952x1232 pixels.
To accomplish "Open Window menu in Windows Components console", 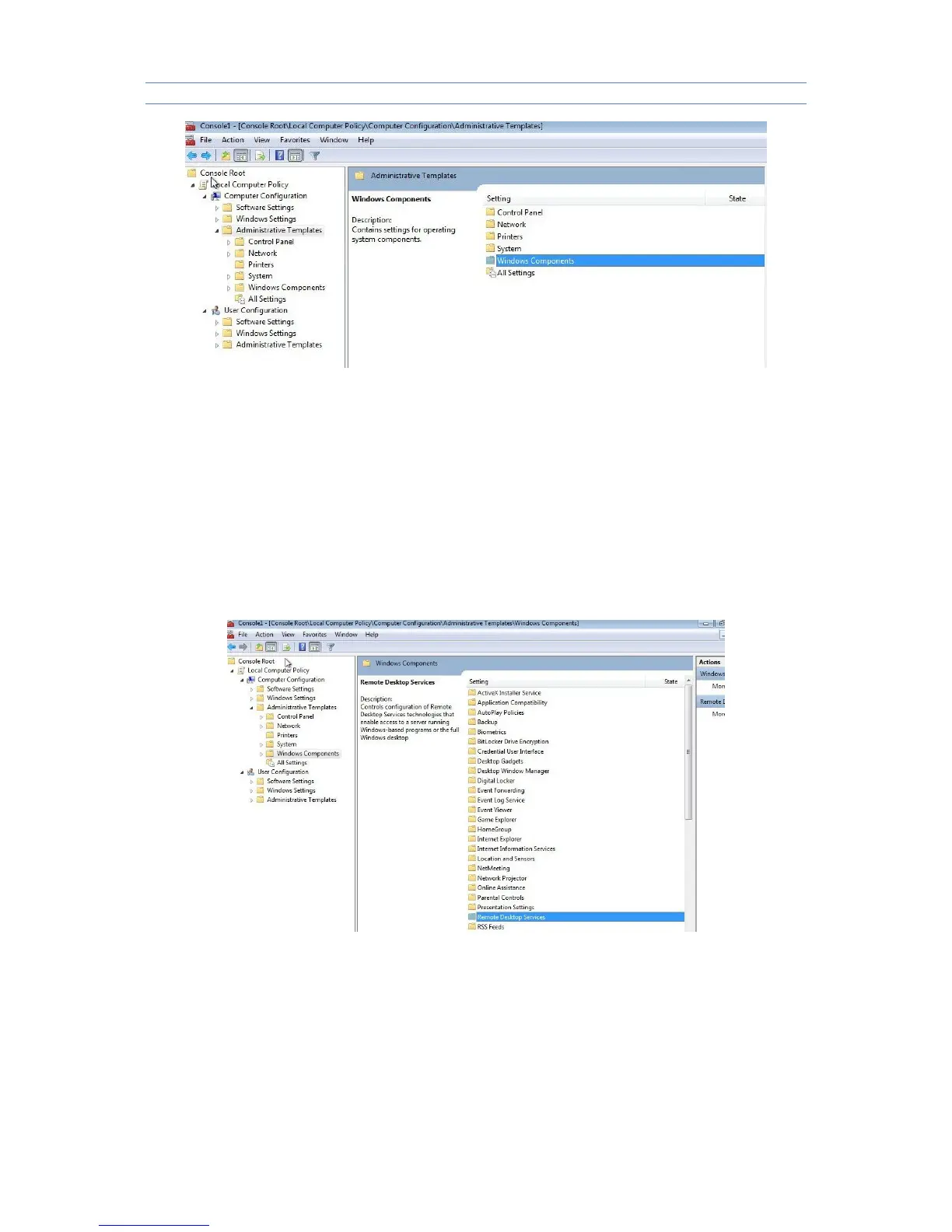I will pos(346,635).
